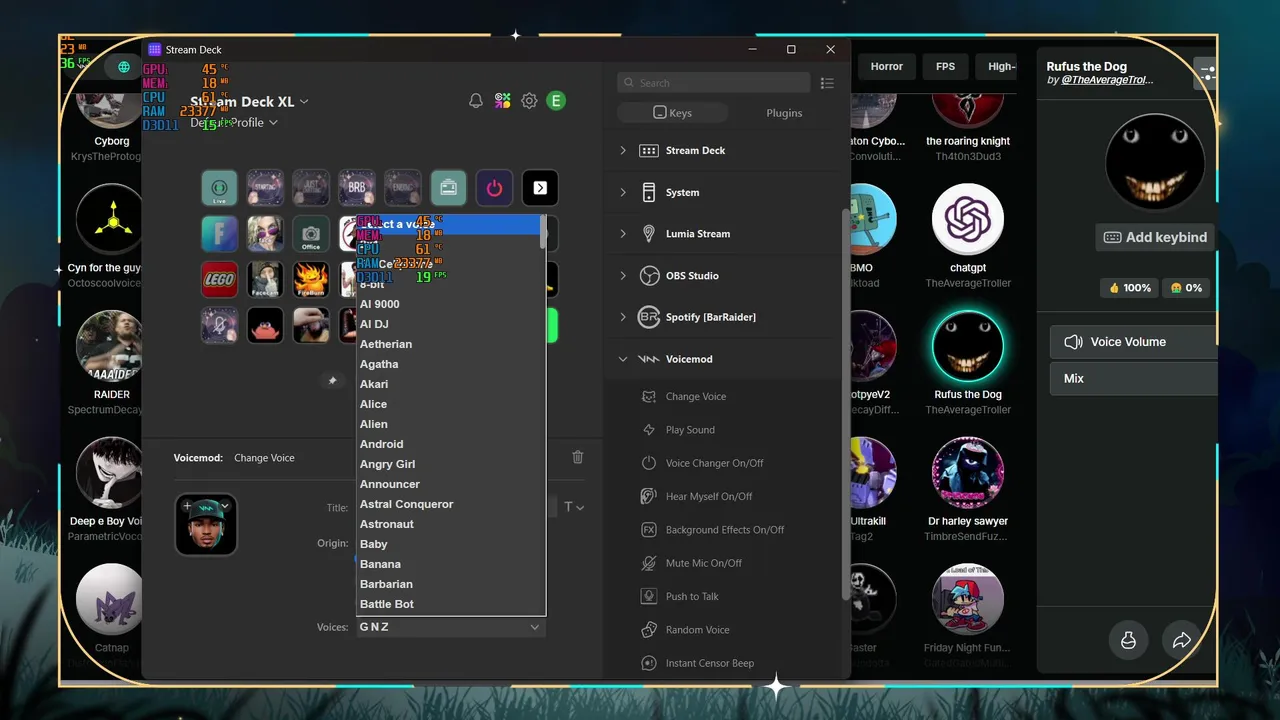
Task: Add Mute Mic On/Off action
Action: (704, 563)
